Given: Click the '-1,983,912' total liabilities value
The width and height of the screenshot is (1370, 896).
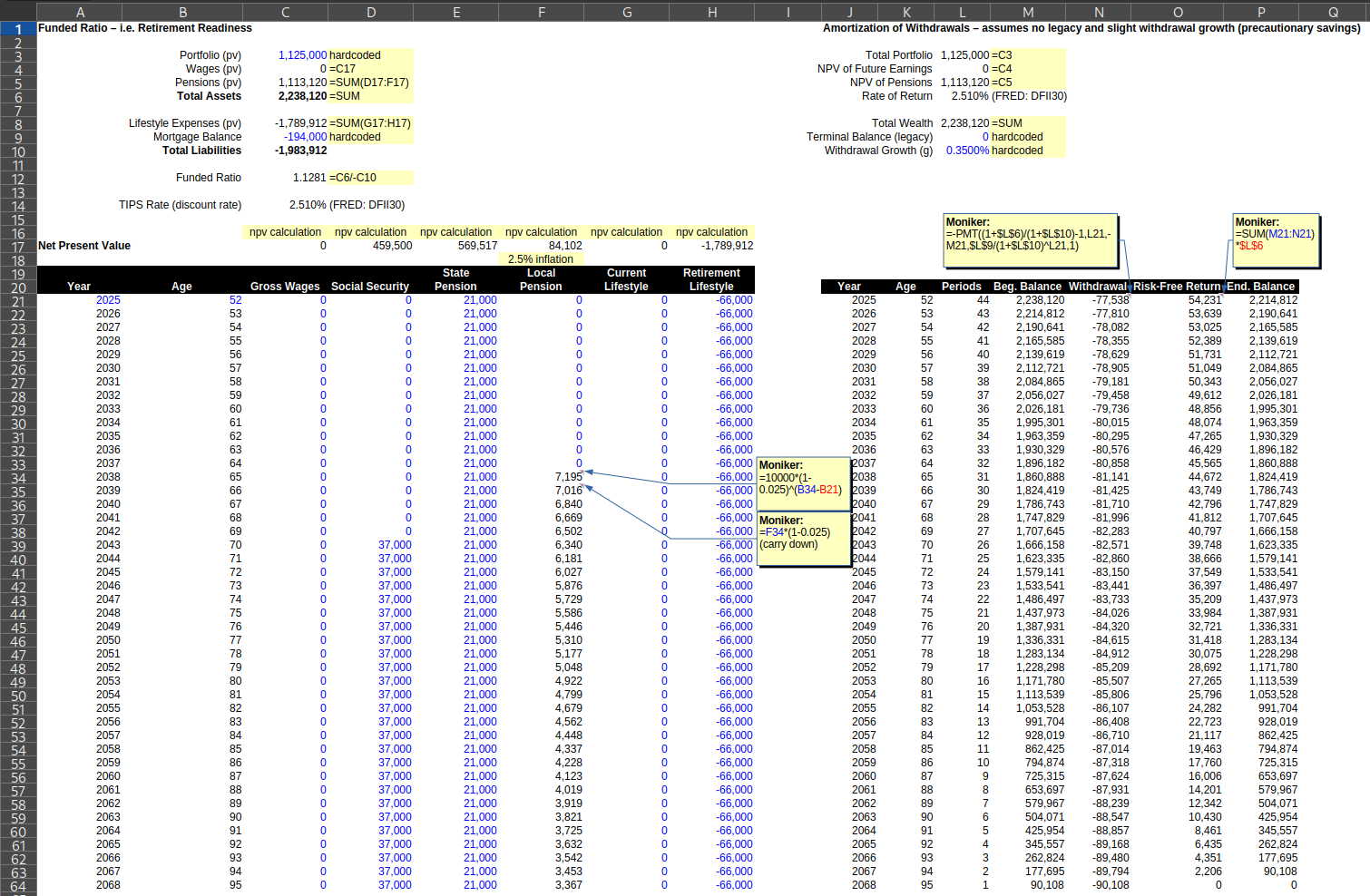Looking at the screenshot, I should (300, 151).
